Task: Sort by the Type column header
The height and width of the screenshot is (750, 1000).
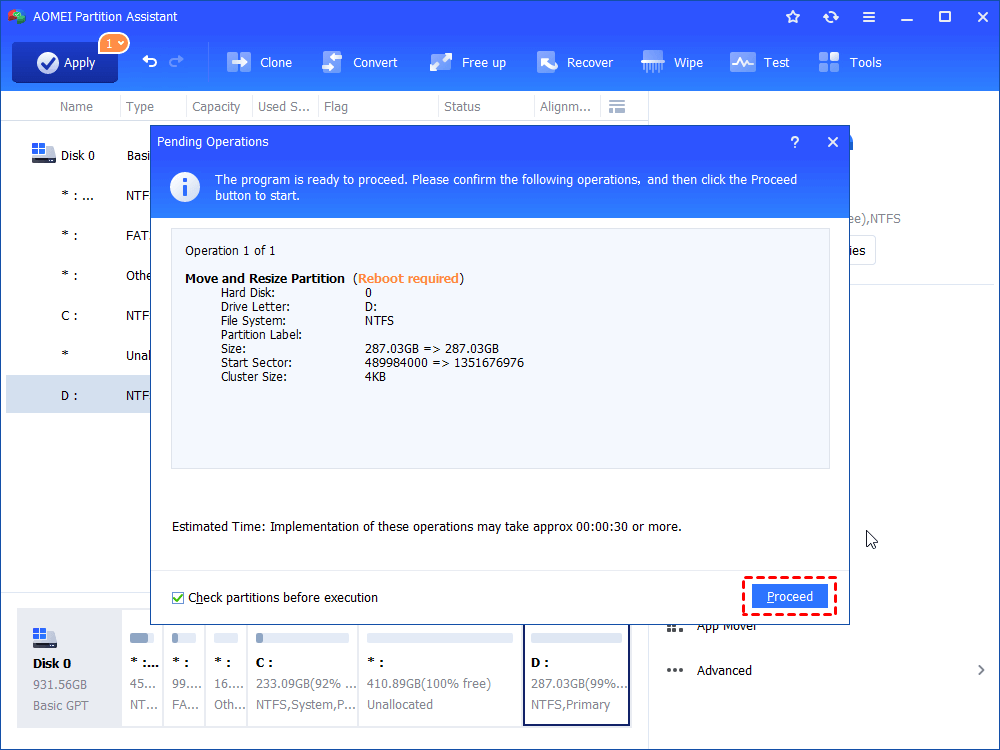Action: tap(140, 107)
